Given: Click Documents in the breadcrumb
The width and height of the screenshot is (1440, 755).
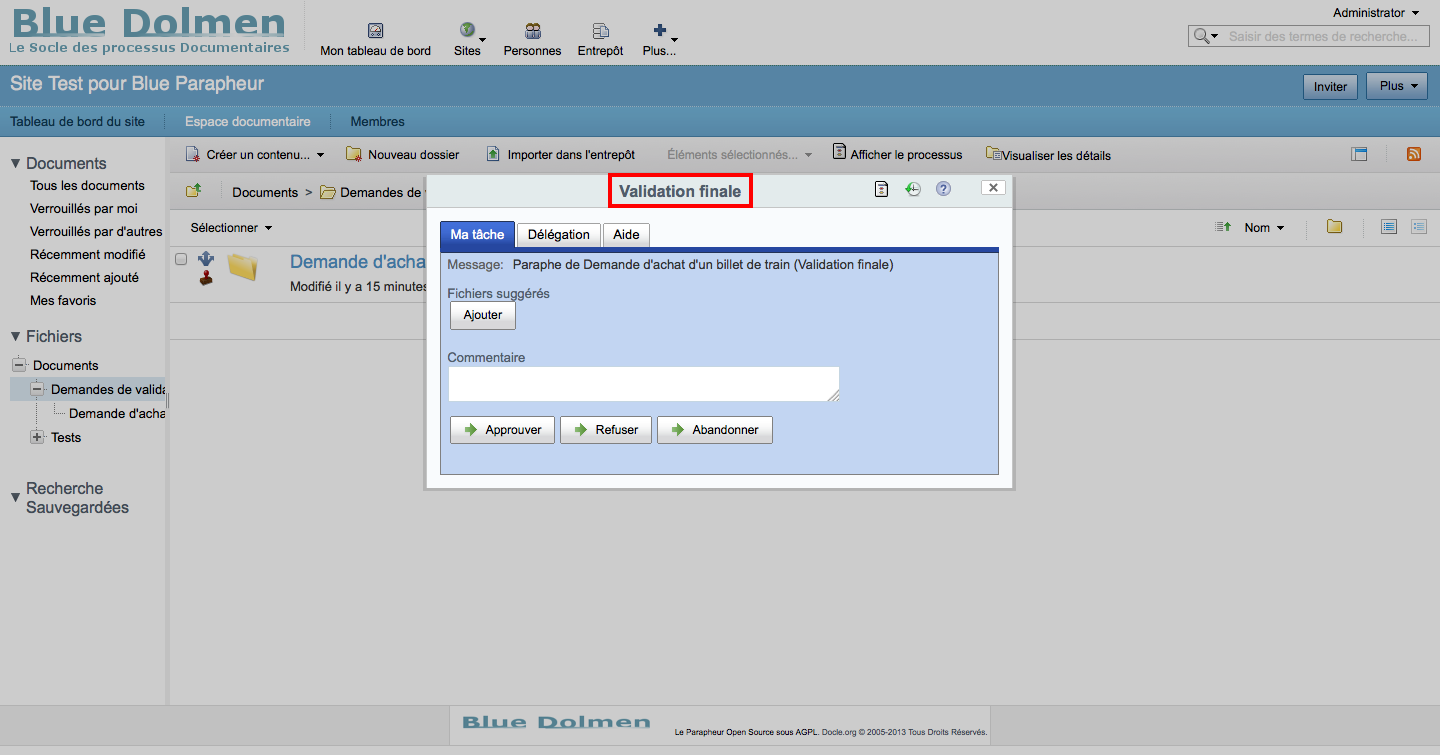Looking at the screenshot, I should point(265,192).
